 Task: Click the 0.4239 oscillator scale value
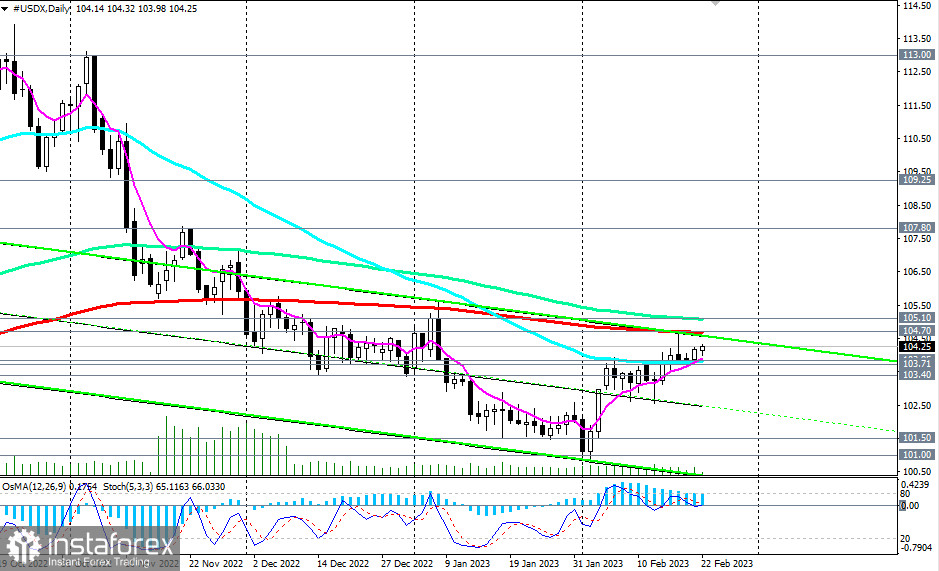(x=915, y=484)
